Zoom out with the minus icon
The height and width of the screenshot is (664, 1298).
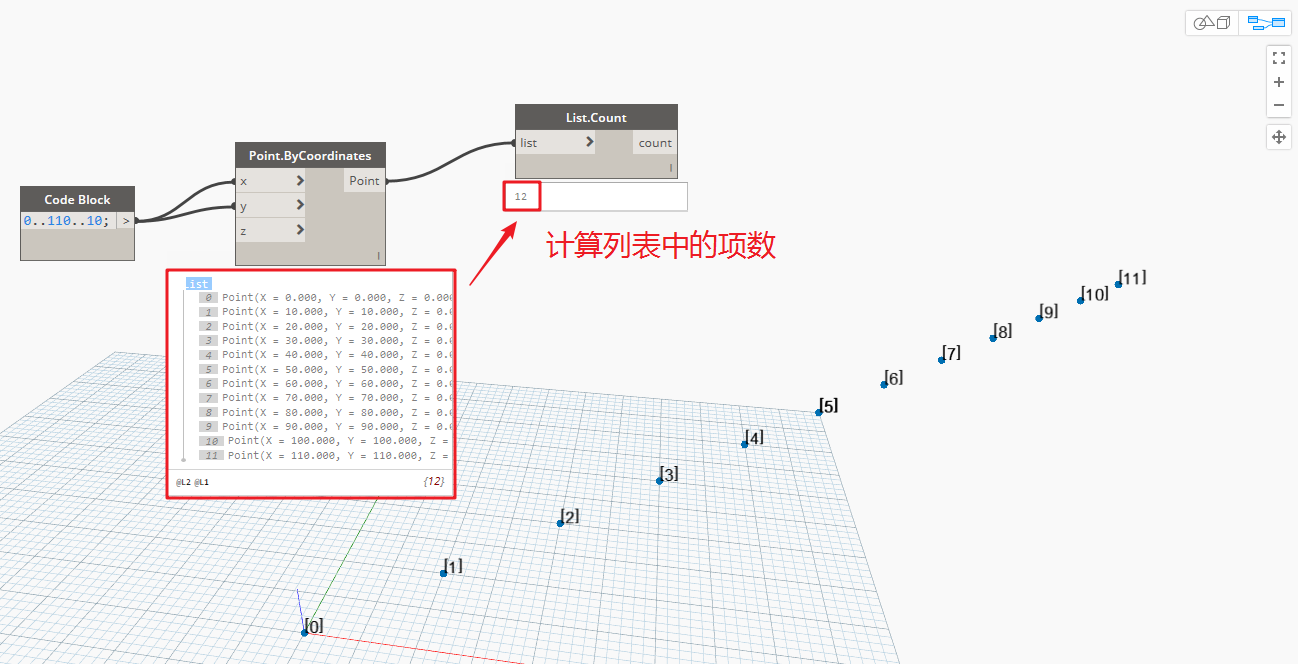1278,105
